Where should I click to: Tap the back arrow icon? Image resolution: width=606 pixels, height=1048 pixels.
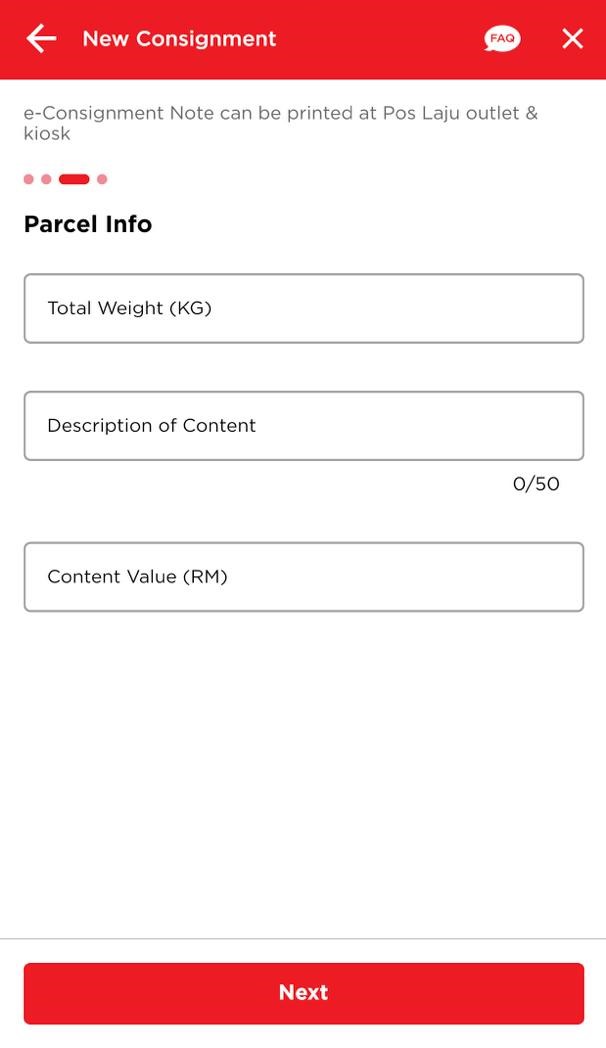pyautogui.click(x=41, y=39)
